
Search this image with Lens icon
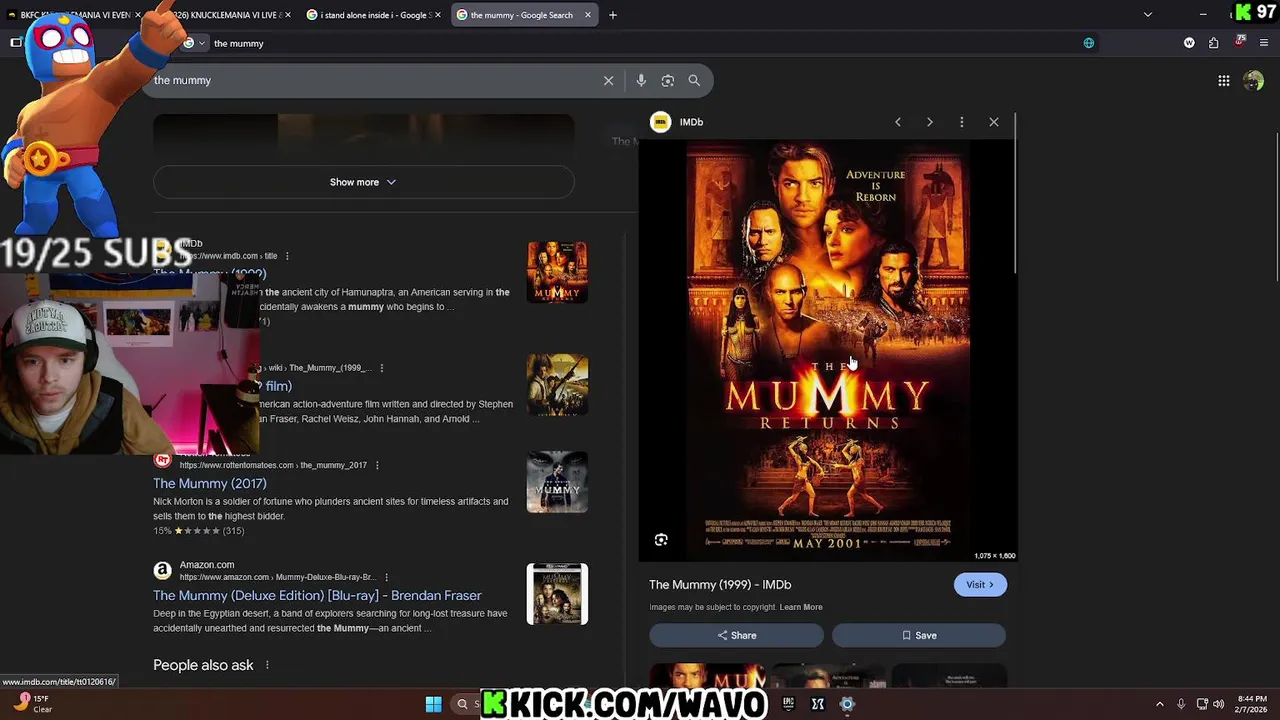(x=661, y=540)
